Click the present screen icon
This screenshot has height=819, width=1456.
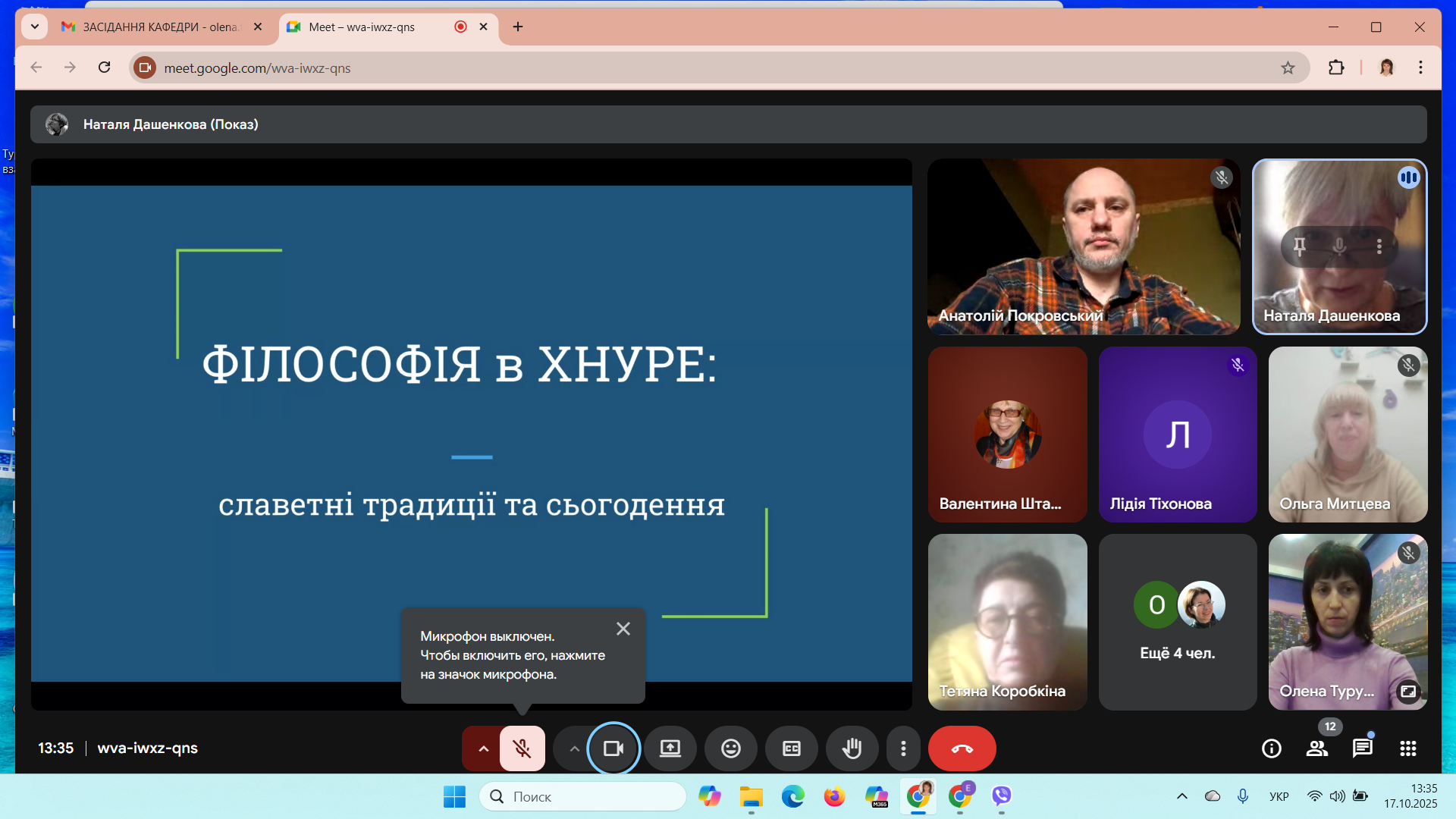point(670,748)
